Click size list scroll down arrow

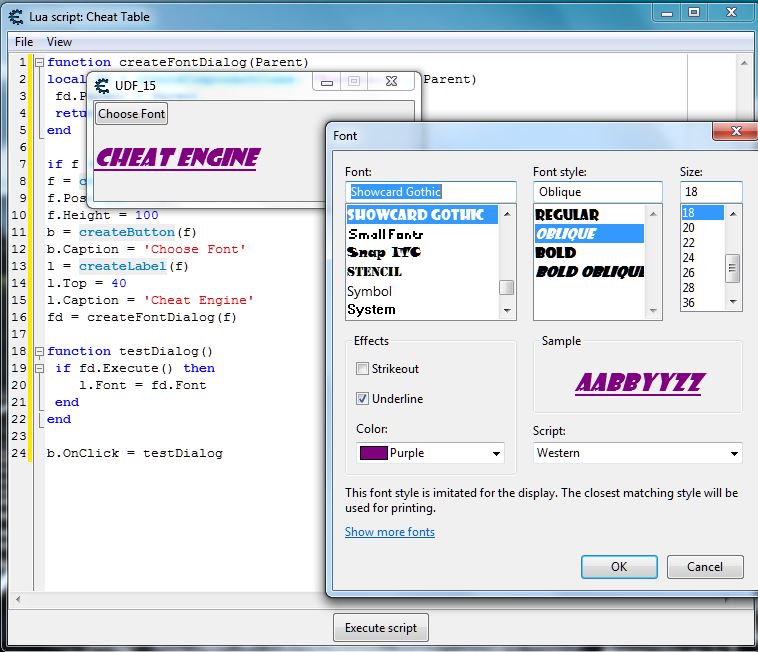pyautogui.click(x=733, y=302)
